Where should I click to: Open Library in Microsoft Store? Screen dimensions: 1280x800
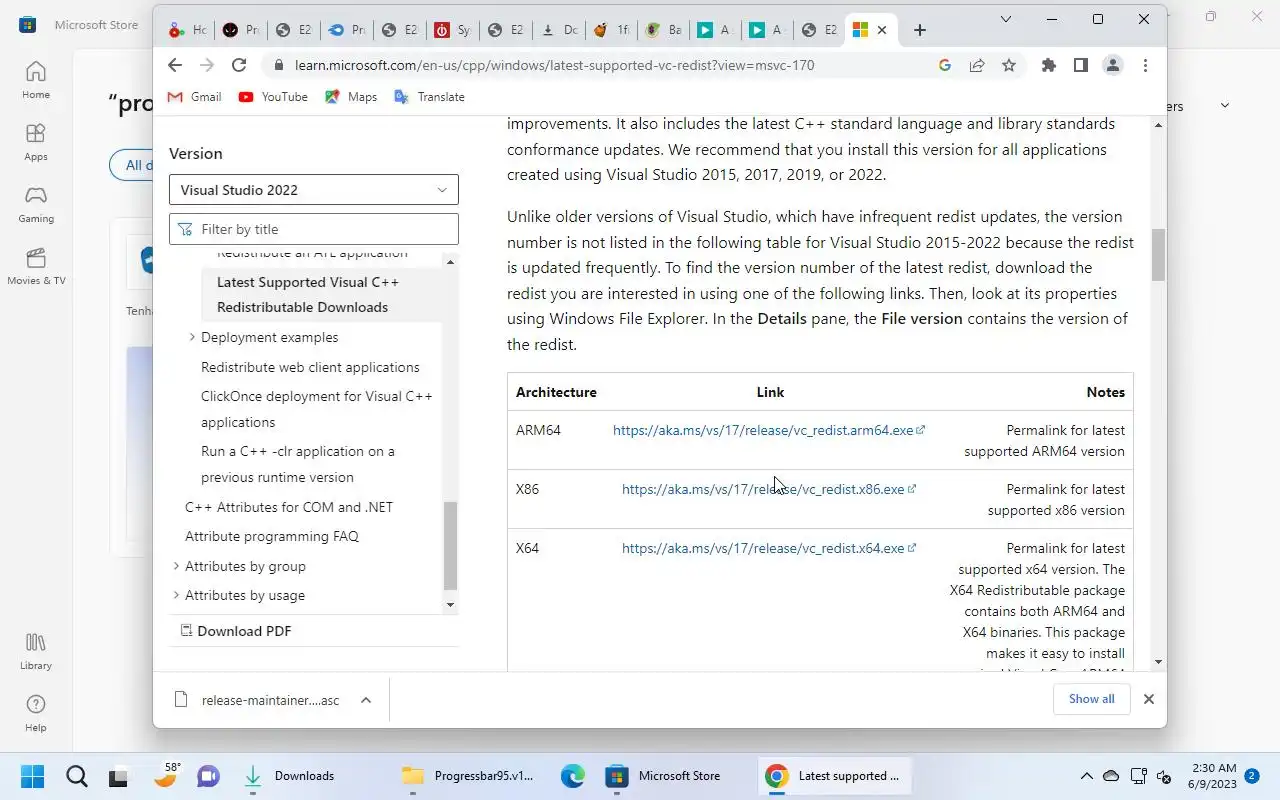36,651
